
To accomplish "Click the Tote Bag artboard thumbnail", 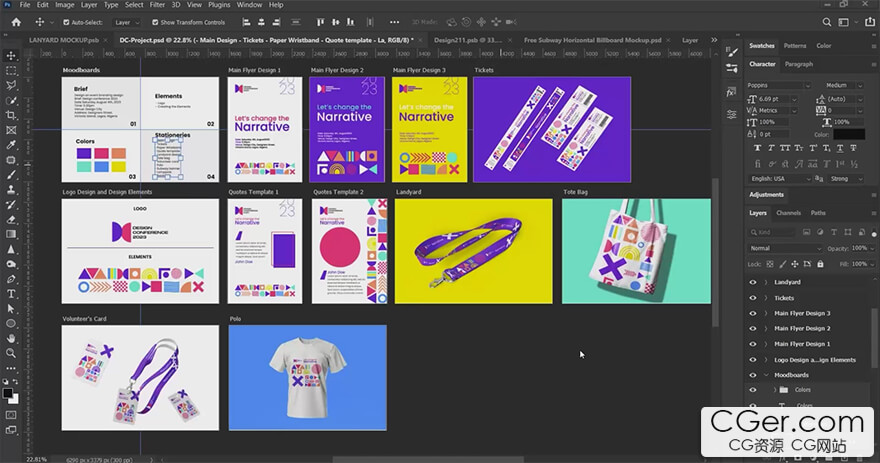I will (636, 251).
